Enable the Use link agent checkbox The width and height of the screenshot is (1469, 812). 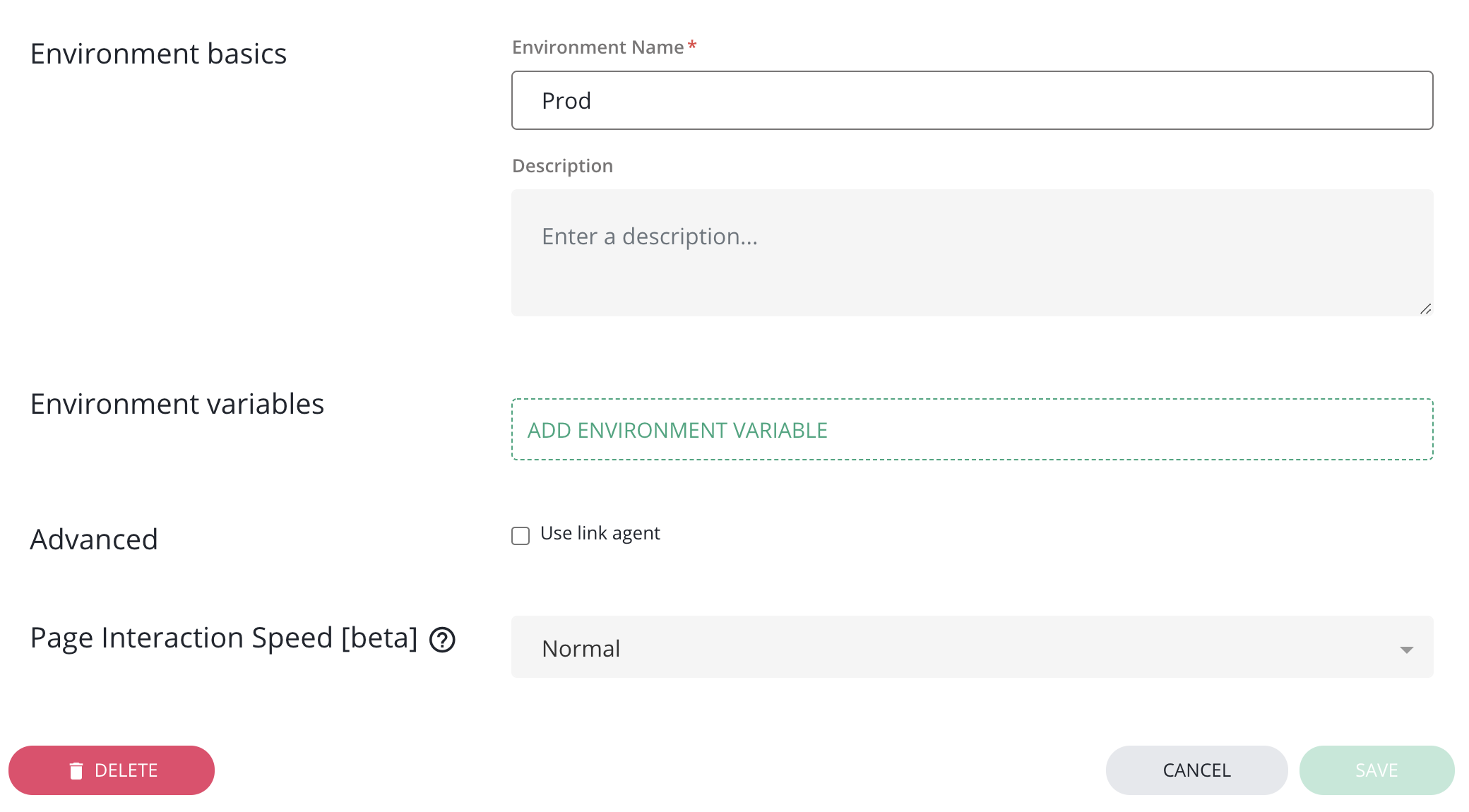(521, 536)
